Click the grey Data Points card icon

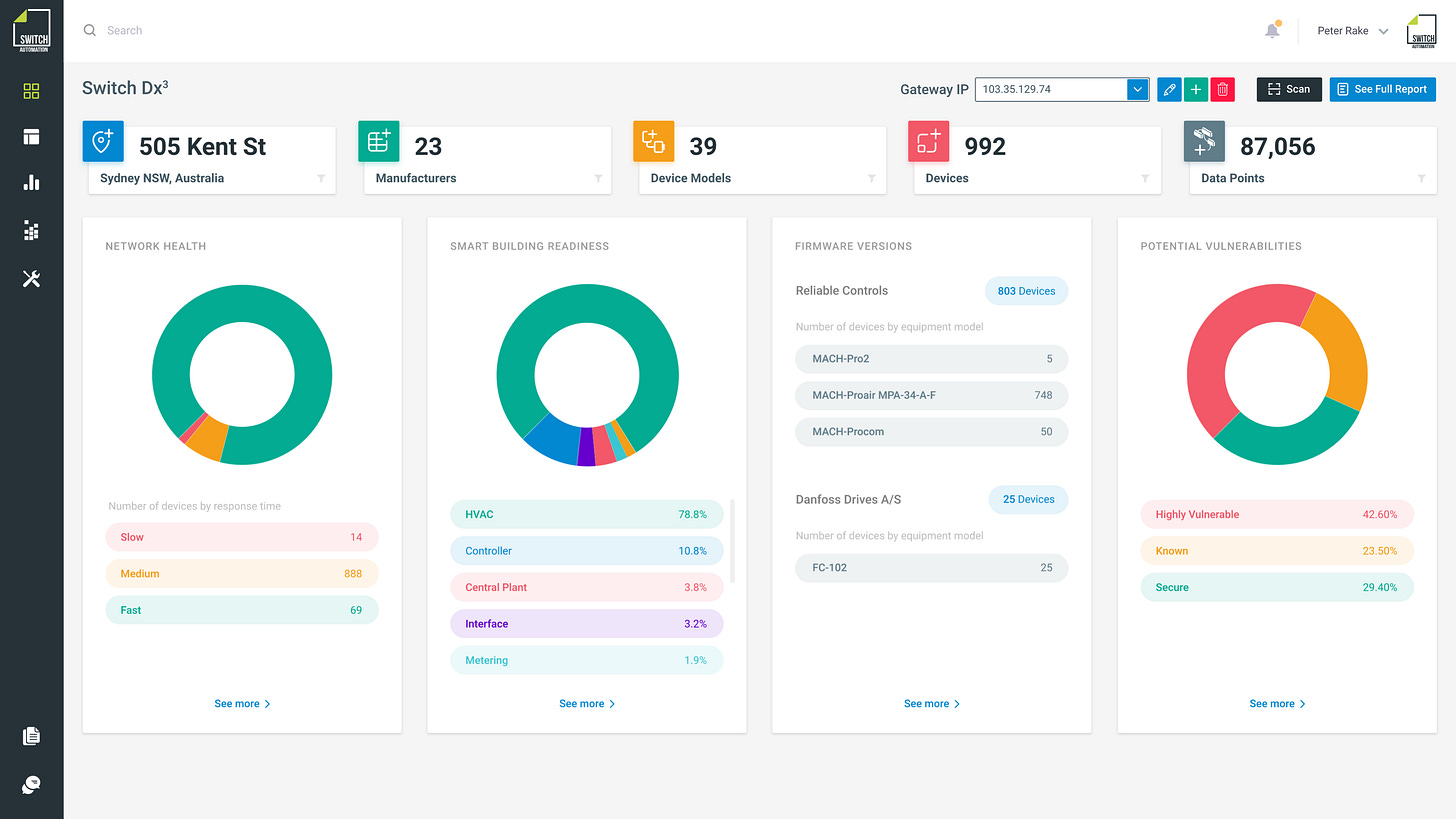[x=1204, y=141]
